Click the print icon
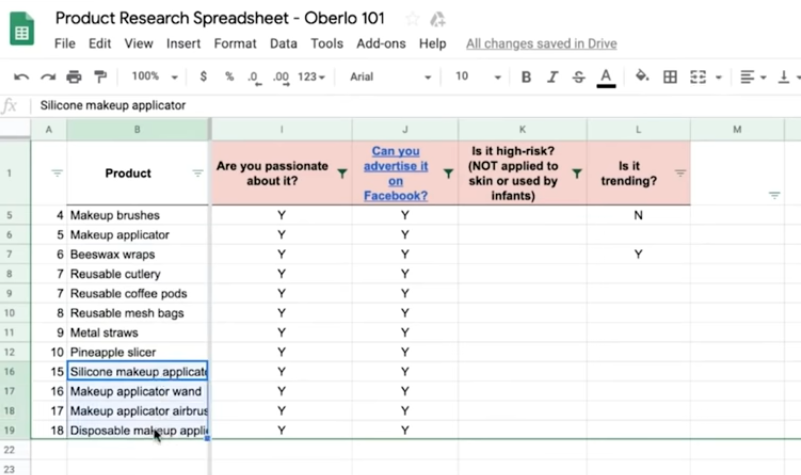This screenshot has height=475, width=801. (73, 77)
